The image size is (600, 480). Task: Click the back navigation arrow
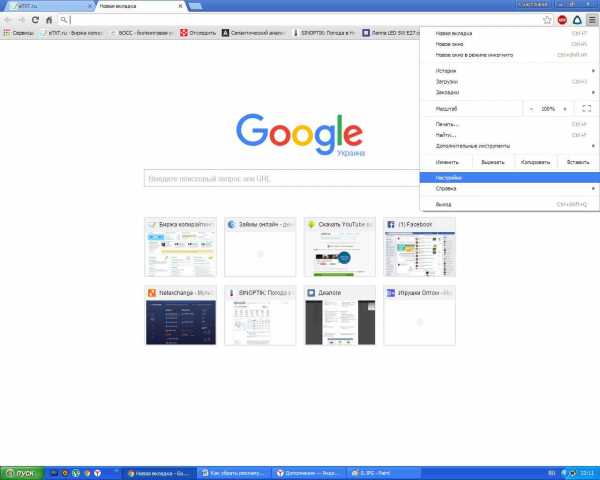(8, 20)
